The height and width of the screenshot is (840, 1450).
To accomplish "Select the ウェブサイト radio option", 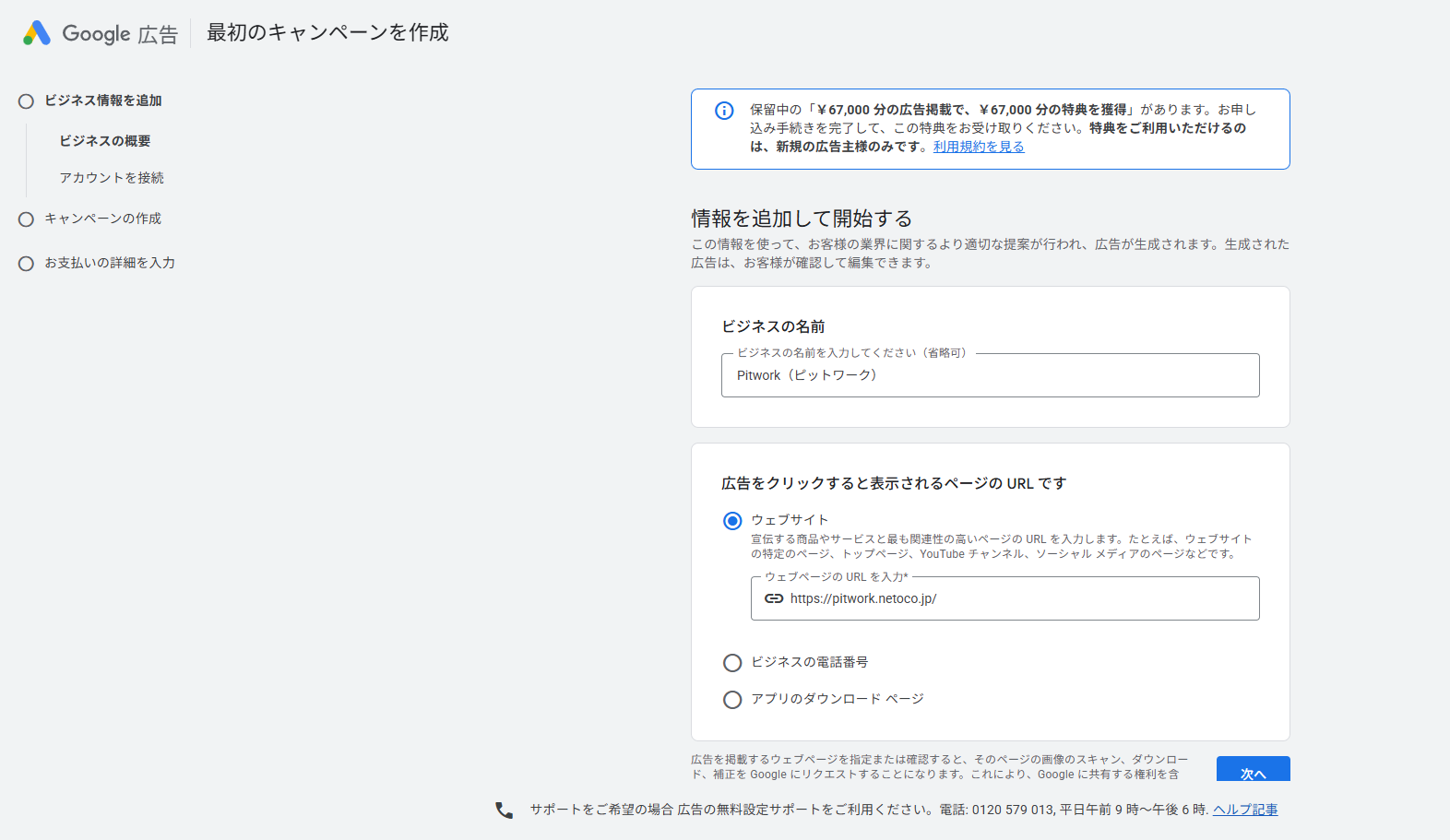I will (x=732, y=521).
